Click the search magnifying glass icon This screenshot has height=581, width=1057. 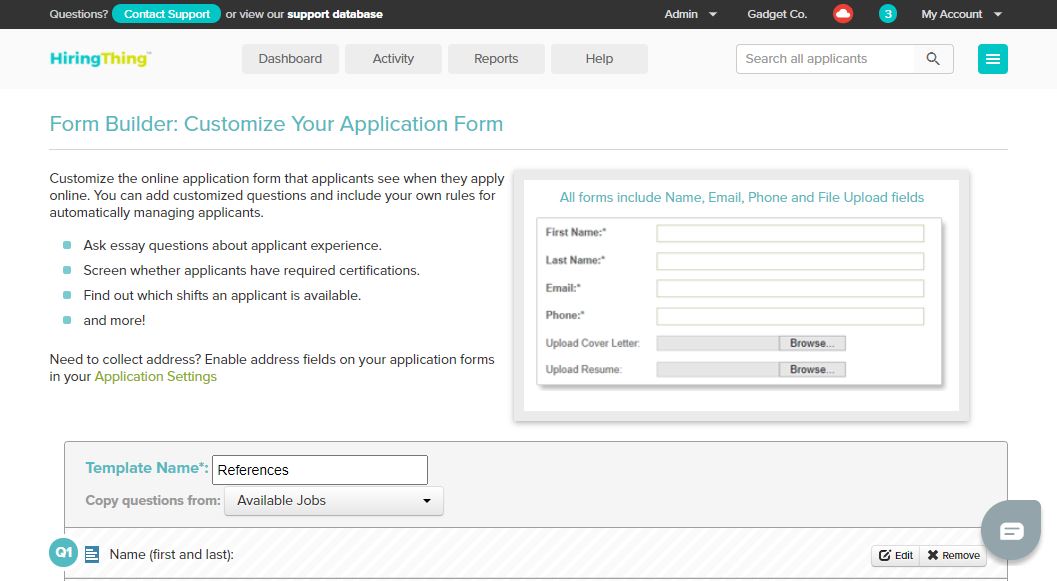(933, 59)
